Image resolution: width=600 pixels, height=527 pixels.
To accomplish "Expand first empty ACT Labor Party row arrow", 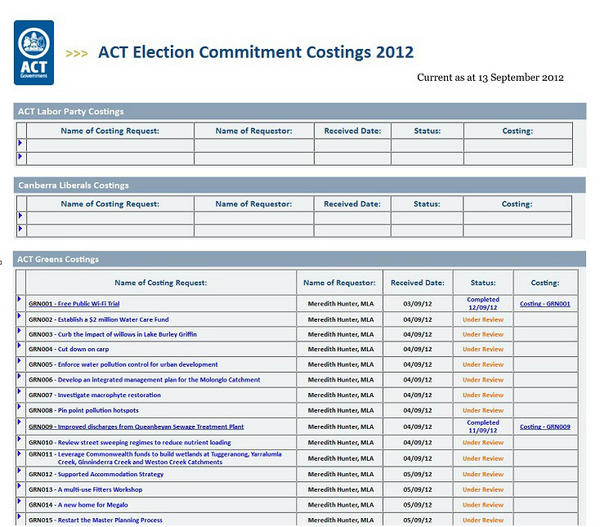I will tap(20, 143).
